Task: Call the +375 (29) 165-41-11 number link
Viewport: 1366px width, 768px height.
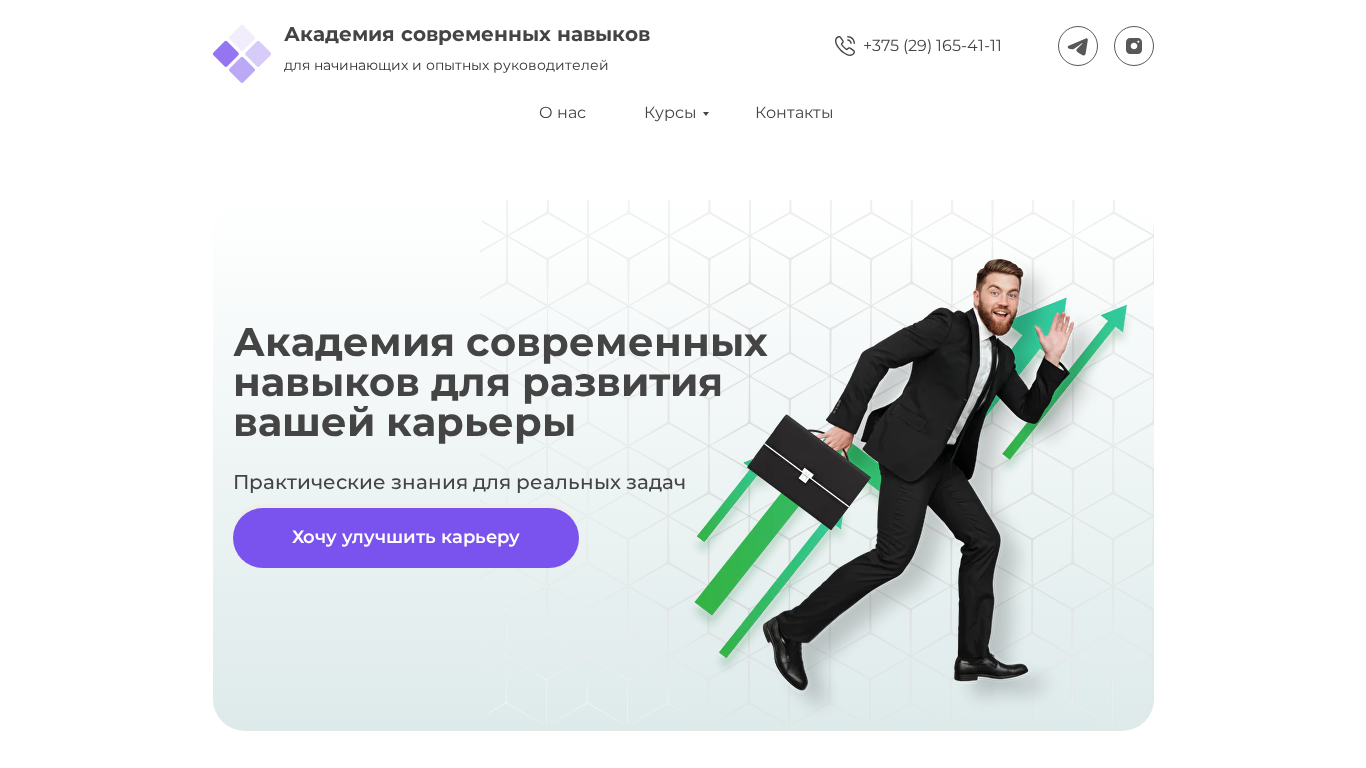Action: [x=932, y=46]
